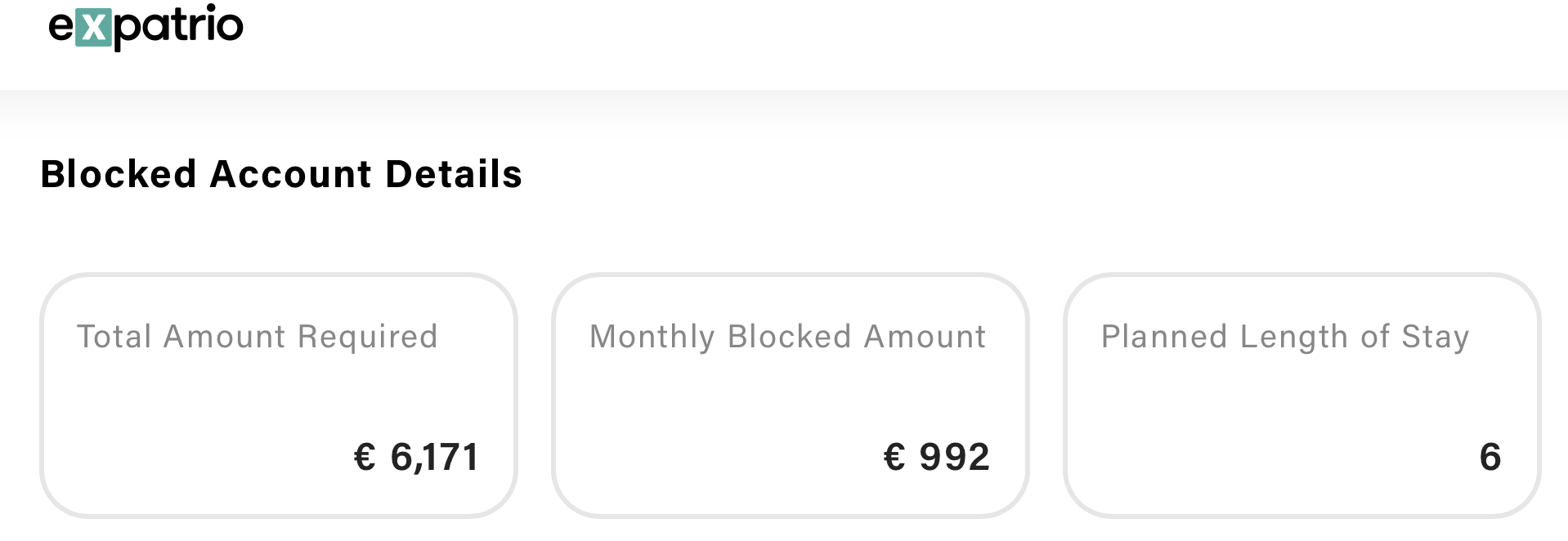Click the word "Blocked" in the page heading
1568x541 pixels.
pyautogui.click(x=119, y=174)
